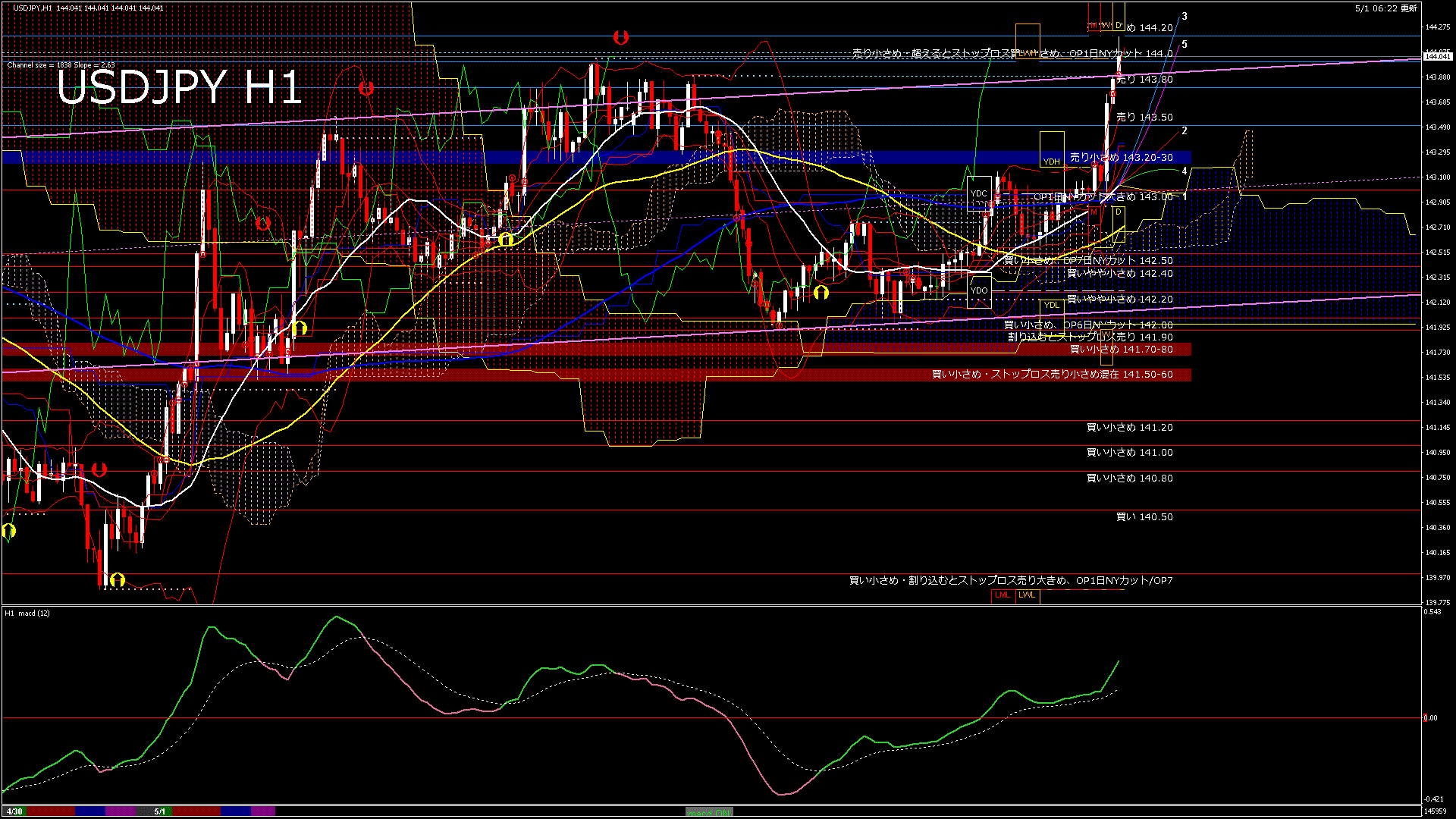Click the '割り込むとストップロス売り 141.90' label

(1090, 337)
